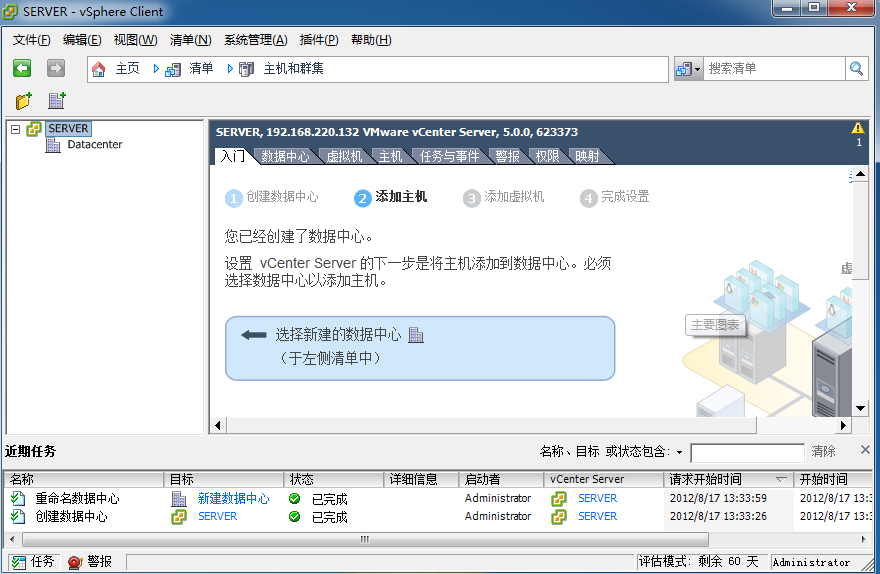The height and width of the screenshot is (574, 880).
Task: Click horizontal scrollbar right arrow in content pane
Action: click(843, 425)
